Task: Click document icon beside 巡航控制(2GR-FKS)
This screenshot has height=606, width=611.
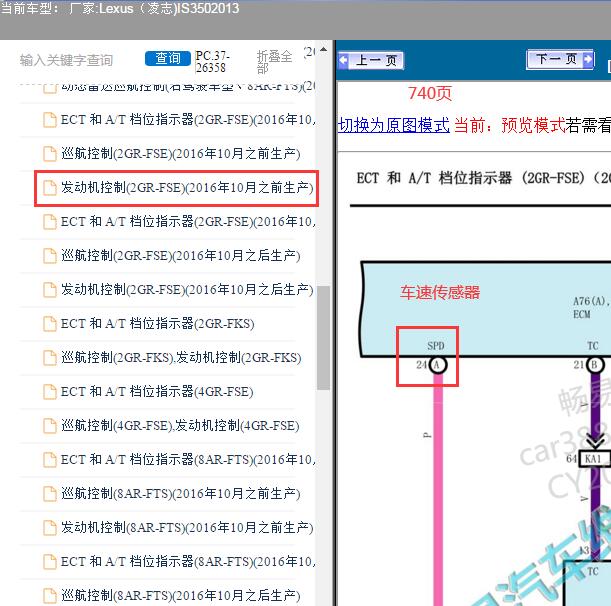Action: pyautogui.click(x=49, y=358)
